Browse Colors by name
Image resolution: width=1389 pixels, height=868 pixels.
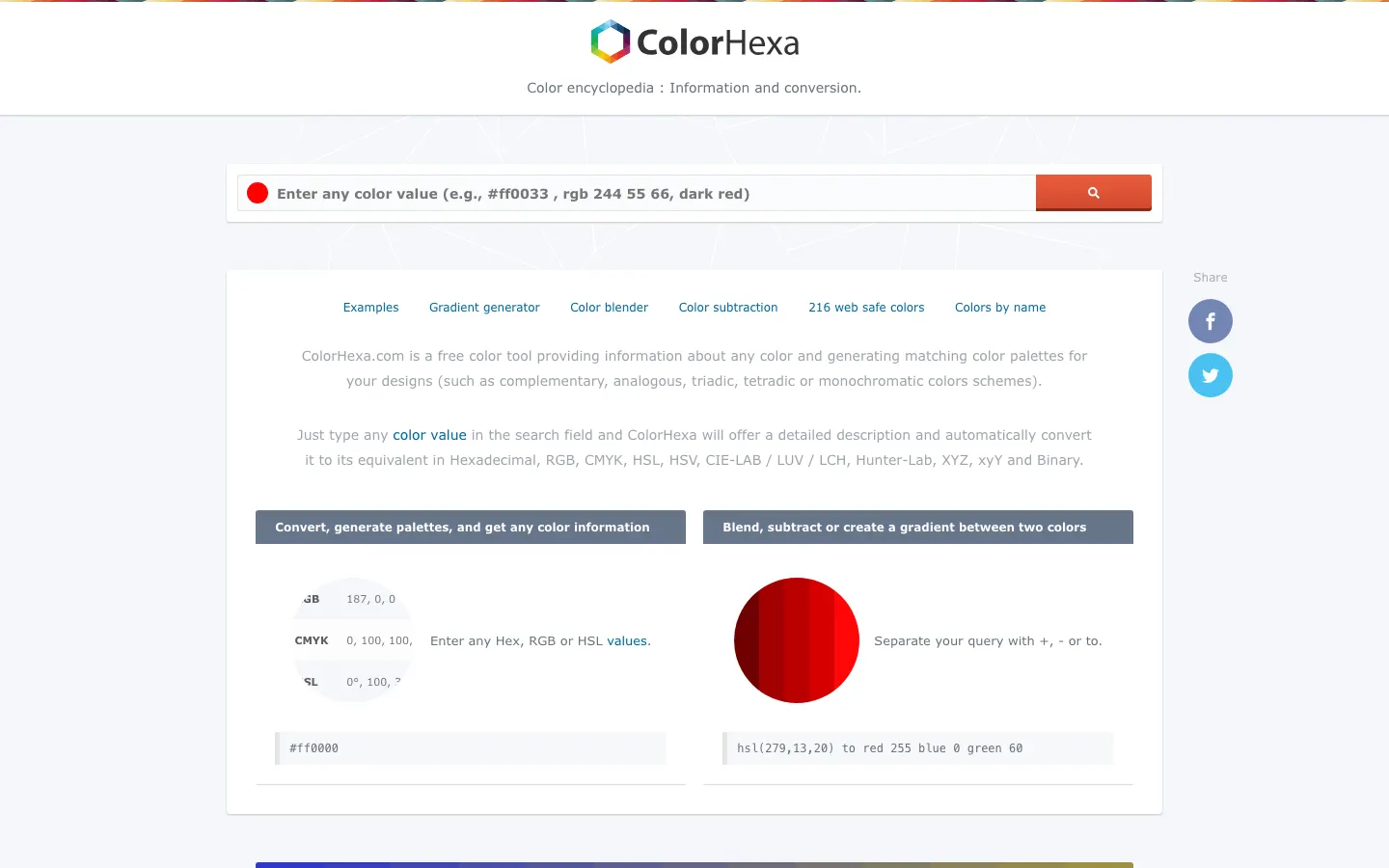pos(1000,308)
